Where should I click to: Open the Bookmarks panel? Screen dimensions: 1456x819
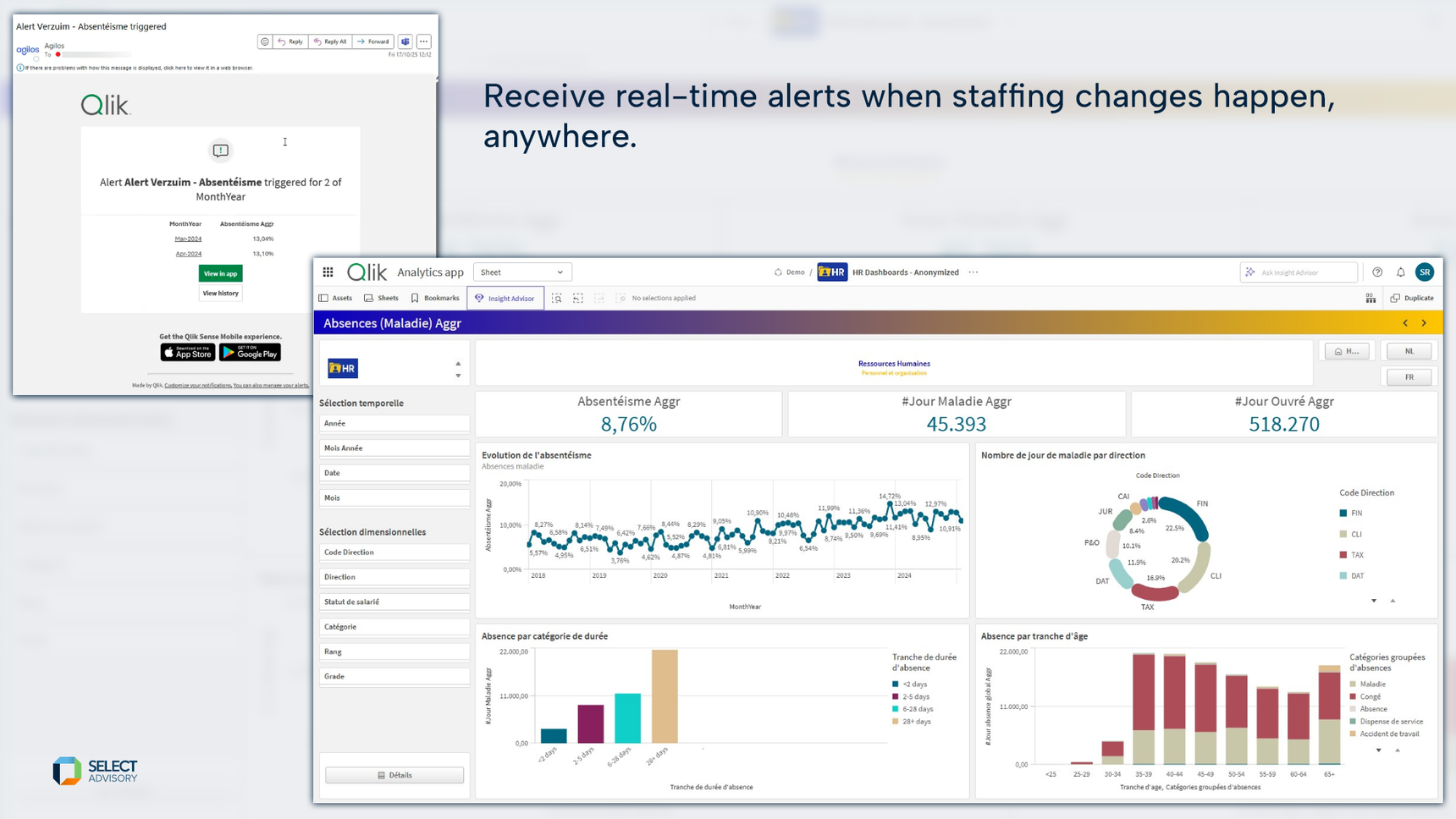[x=434, y=298]
